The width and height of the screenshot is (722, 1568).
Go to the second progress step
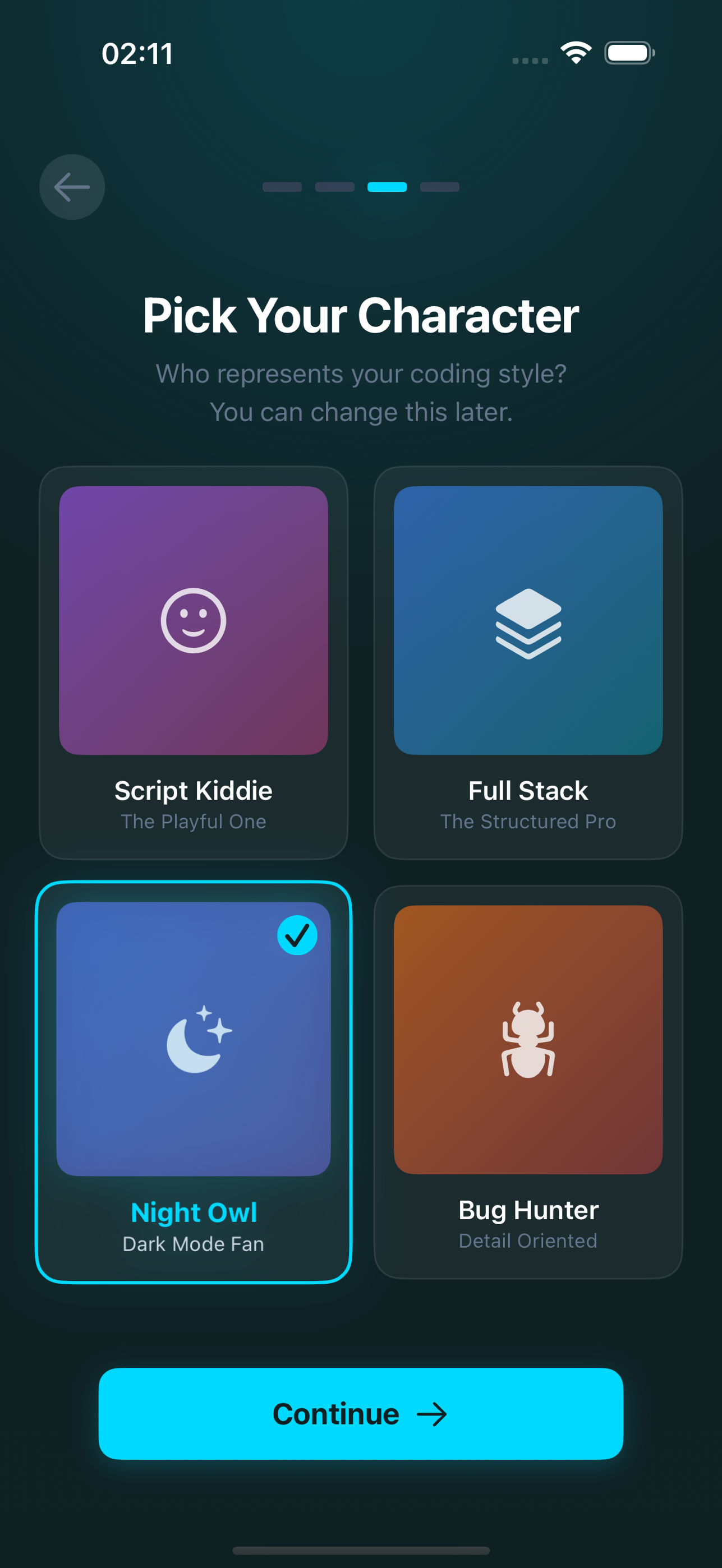pos(334,187)
